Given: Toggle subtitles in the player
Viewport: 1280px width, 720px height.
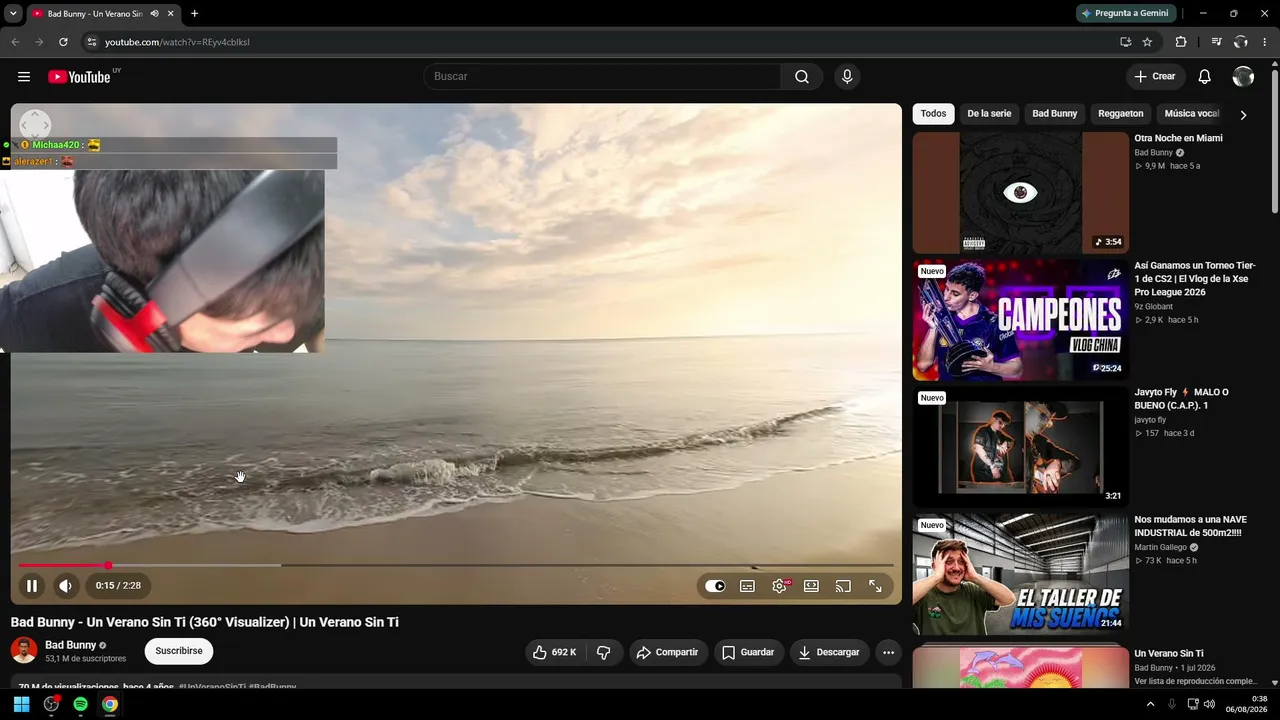Looking at the screenshot, I should click(747, 586).
